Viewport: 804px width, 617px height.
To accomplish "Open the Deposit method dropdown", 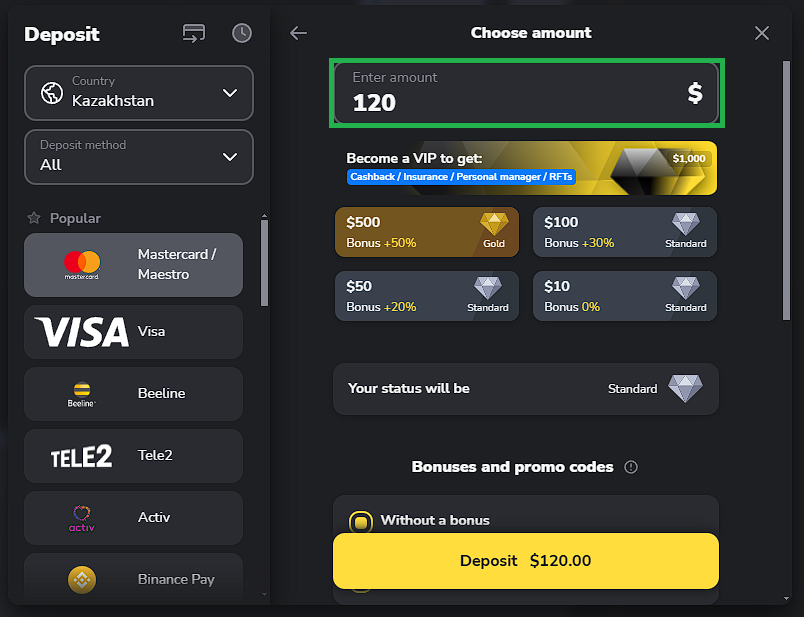I will 139,157.
